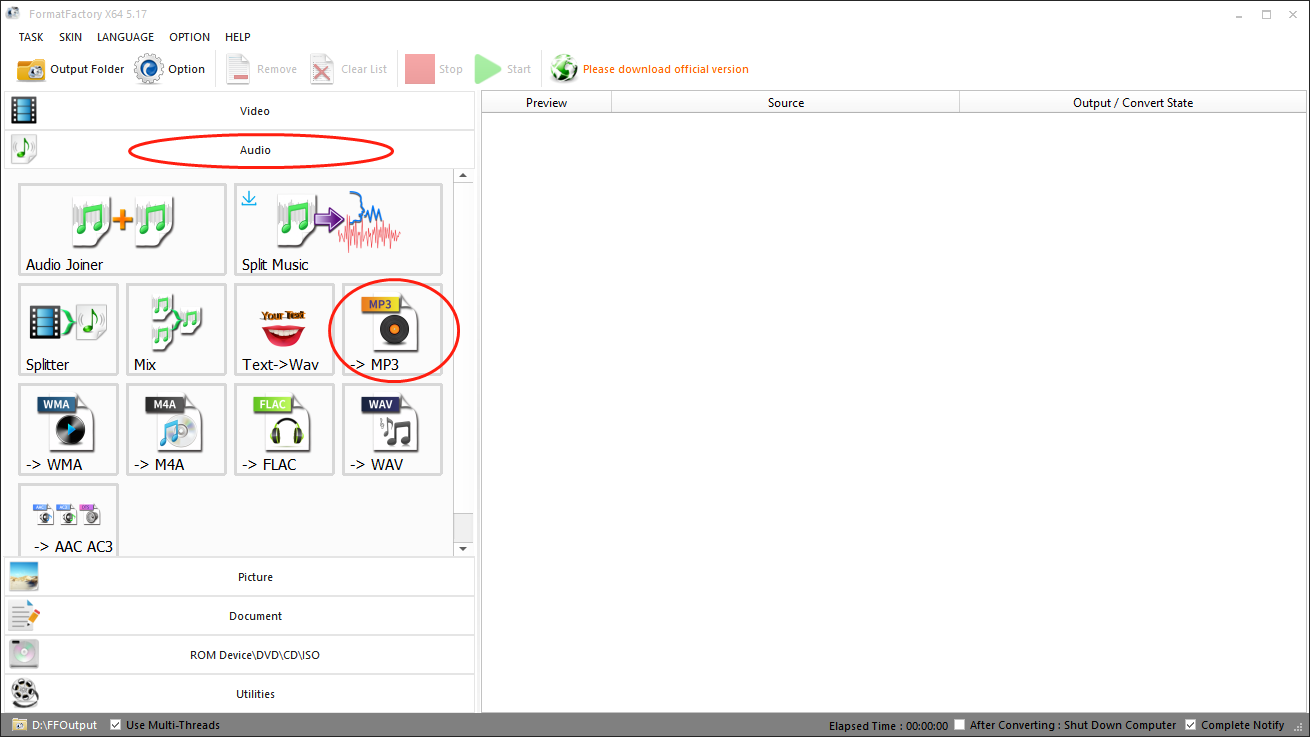Click the film strip Video icon
The width and height of the screenshot is (1310, 737).
click(x=24, y=111)
